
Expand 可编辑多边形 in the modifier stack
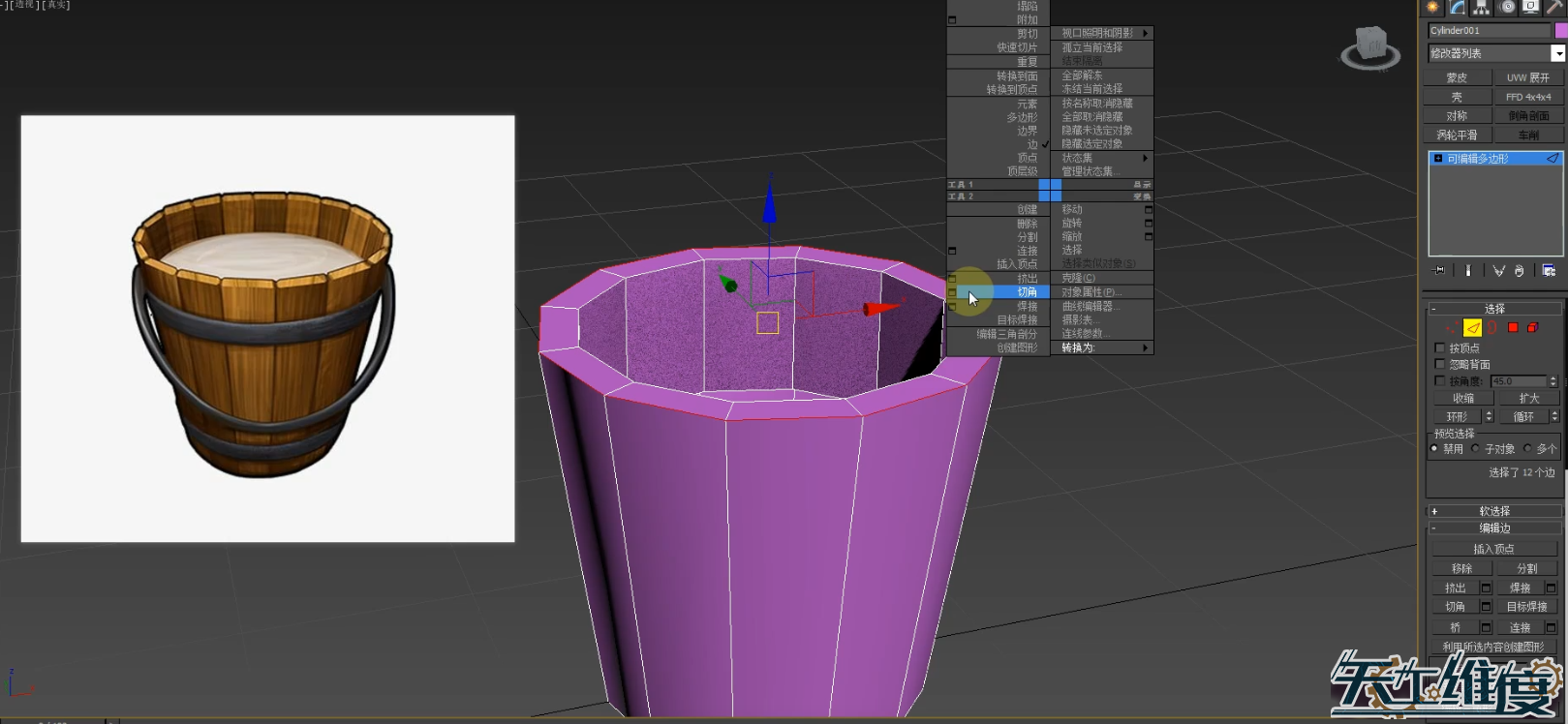click(1438, 159)
